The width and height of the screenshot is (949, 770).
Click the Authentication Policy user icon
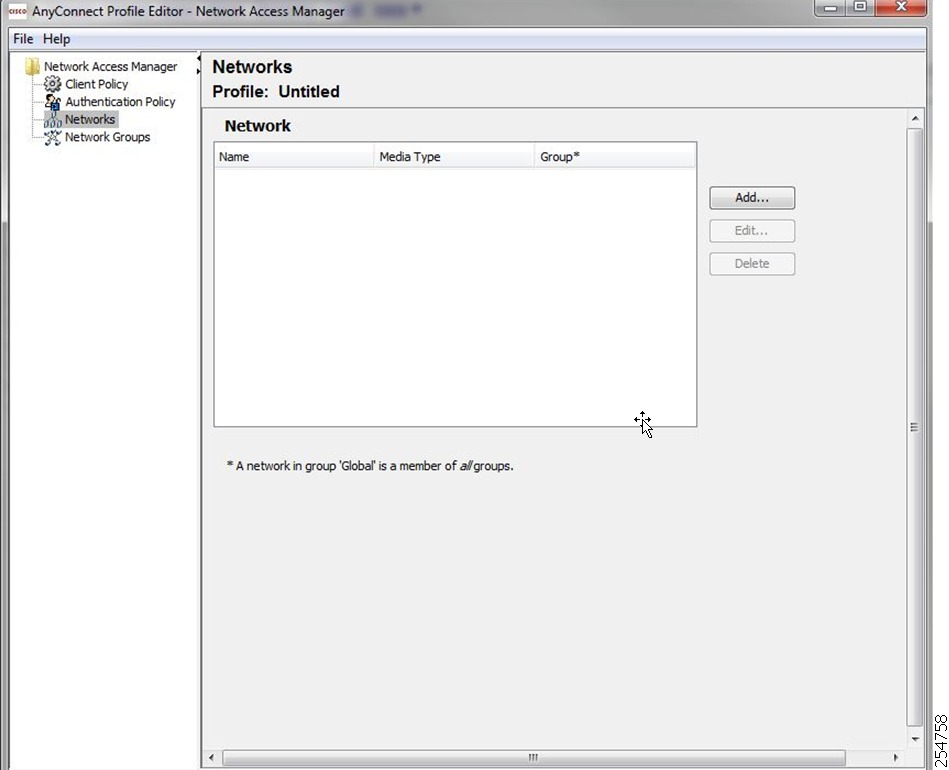53,102
